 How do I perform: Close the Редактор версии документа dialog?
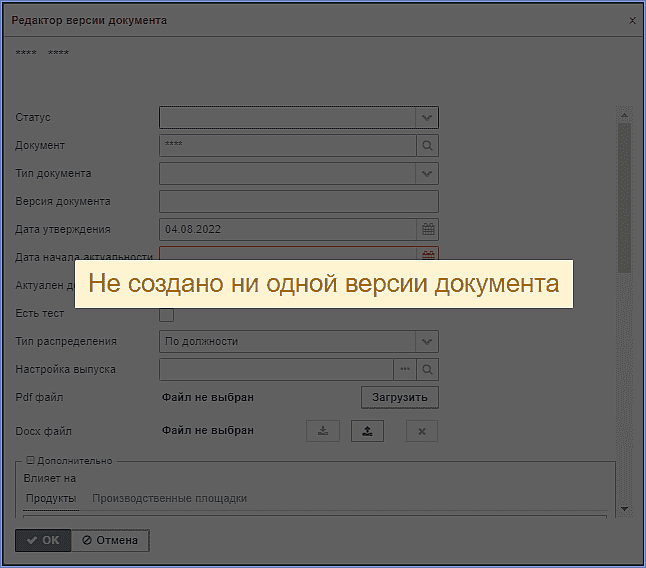point(632,21)
